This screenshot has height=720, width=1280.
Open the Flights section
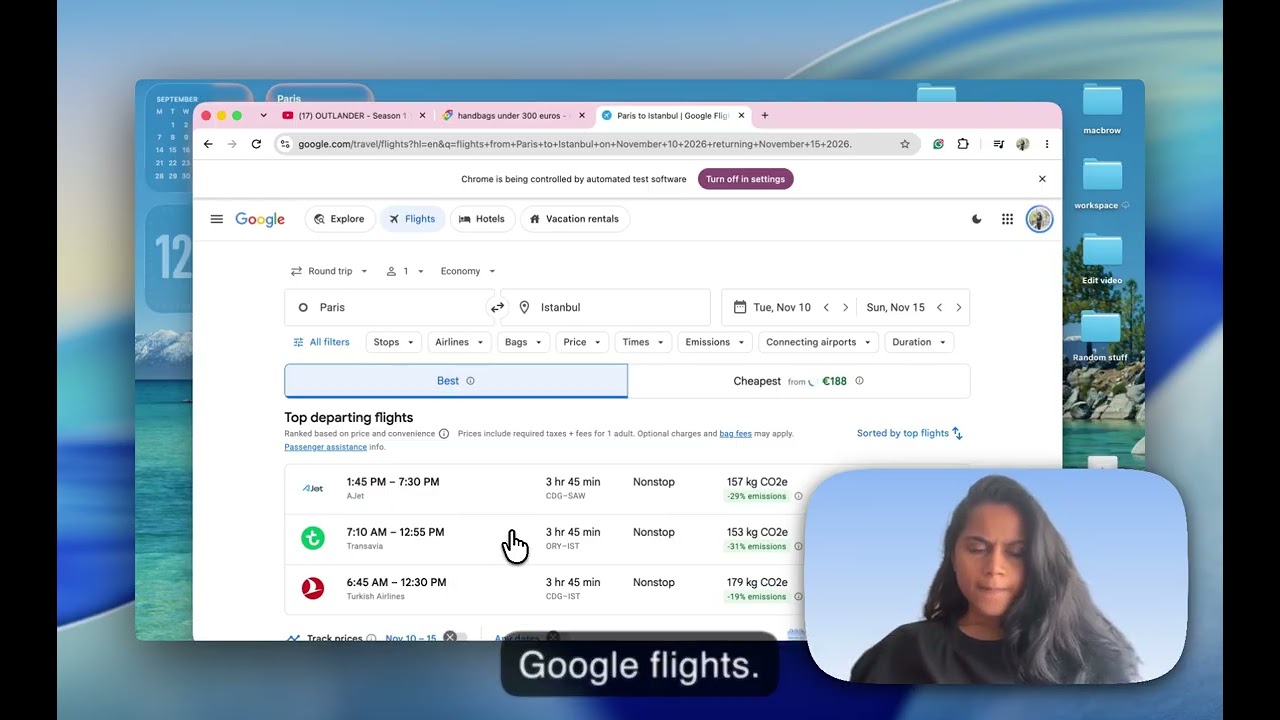(x=412, y=219)
